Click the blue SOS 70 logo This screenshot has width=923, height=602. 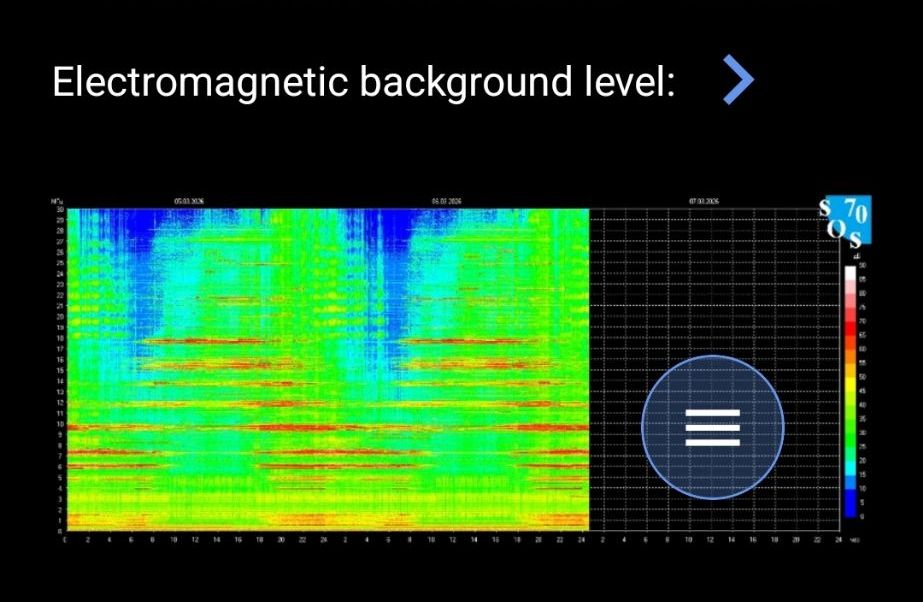click(845, 221)
